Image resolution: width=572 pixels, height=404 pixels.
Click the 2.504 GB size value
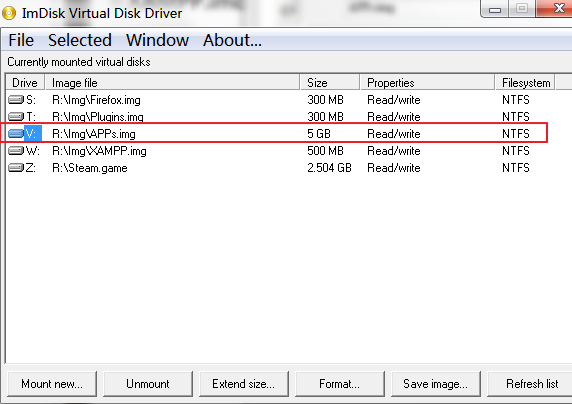(x=329, y=168)
